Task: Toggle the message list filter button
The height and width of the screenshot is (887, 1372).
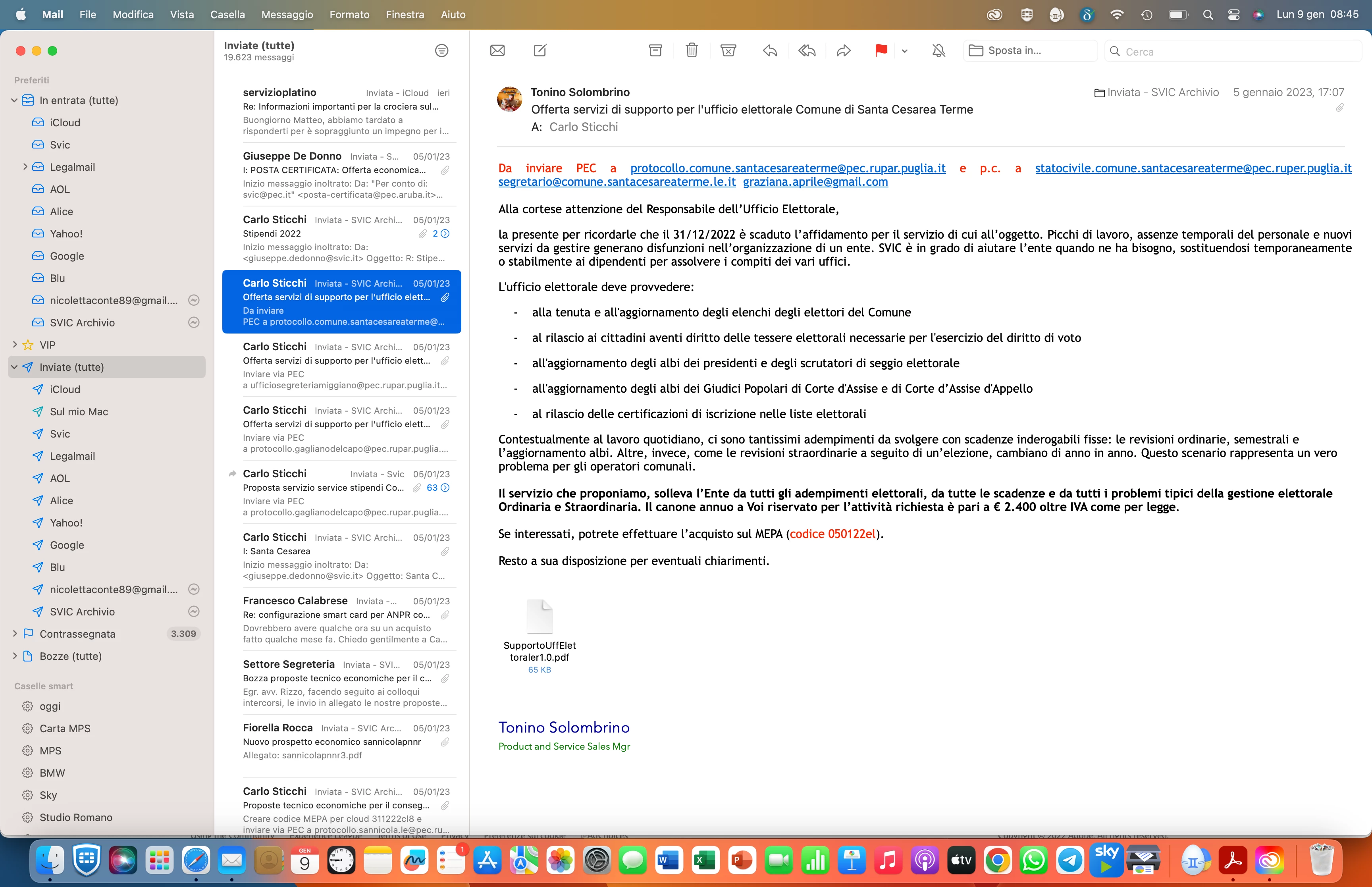Action: (x=441, y=51)
